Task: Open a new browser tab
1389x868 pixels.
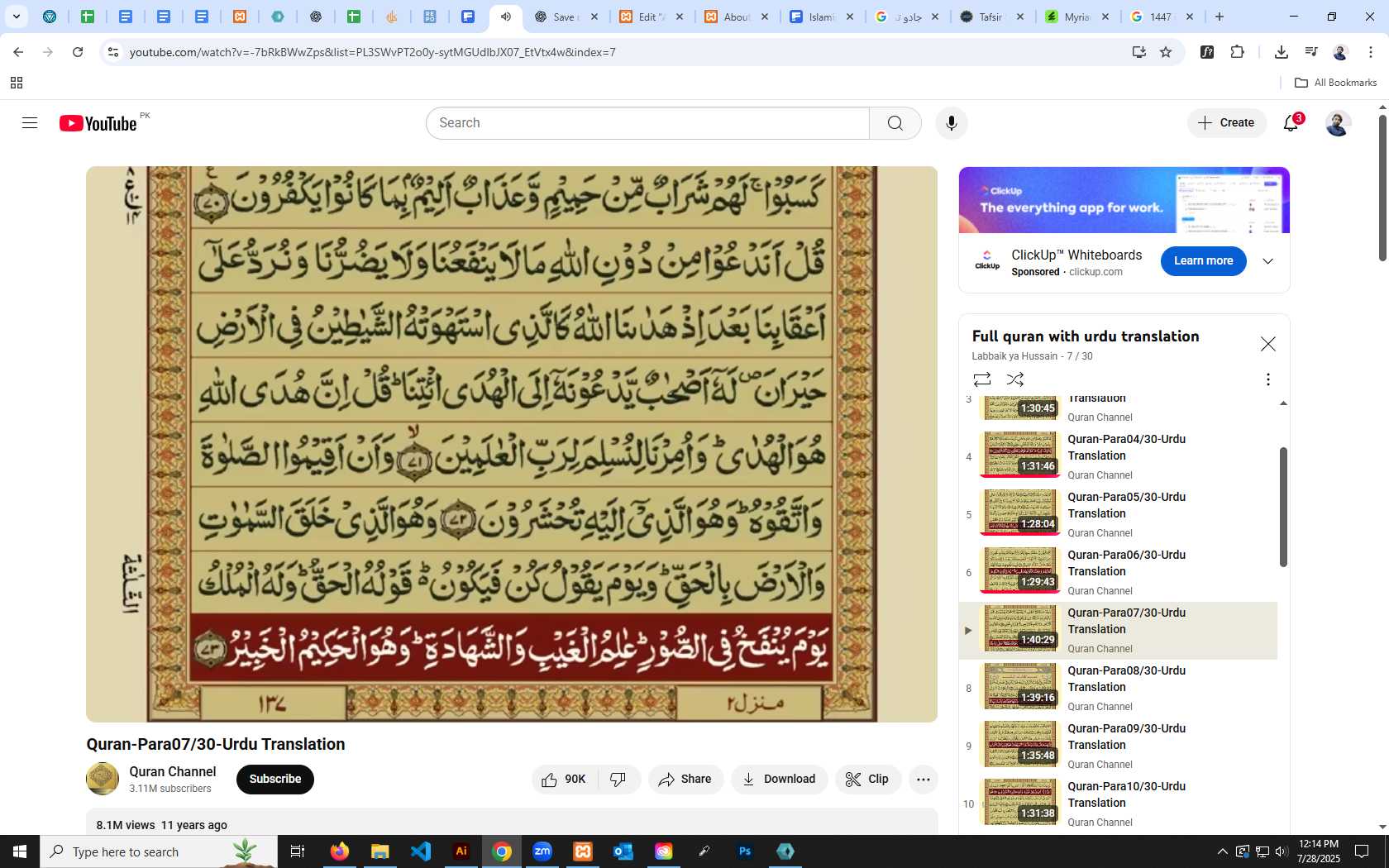Action: tap(1220, 17)
